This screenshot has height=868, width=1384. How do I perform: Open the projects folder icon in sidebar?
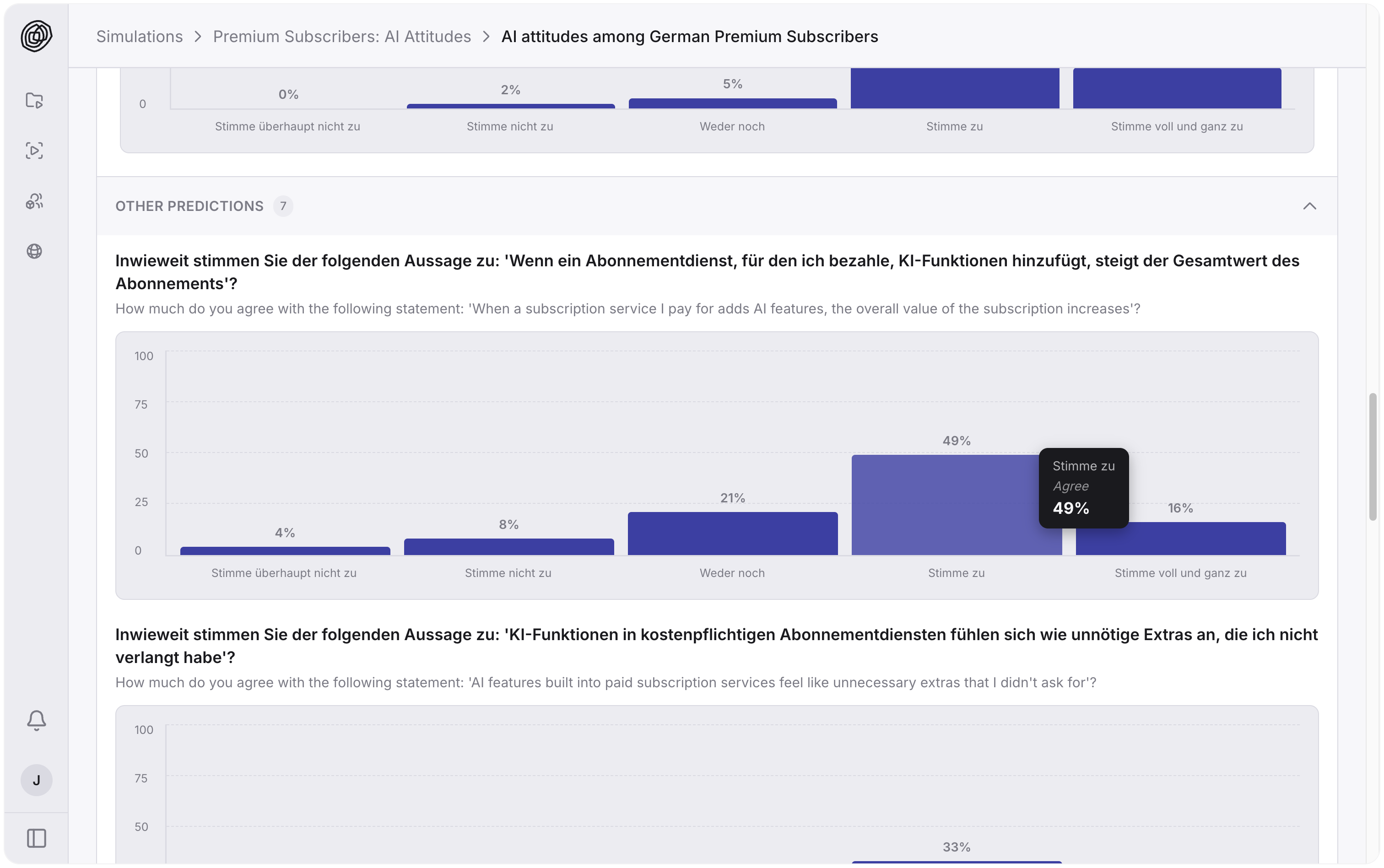pyautogui.click(x=34, y=101)
